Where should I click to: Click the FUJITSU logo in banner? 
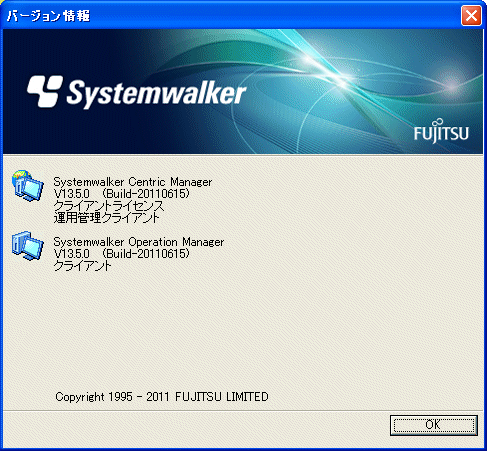click(x=441, y=131)
